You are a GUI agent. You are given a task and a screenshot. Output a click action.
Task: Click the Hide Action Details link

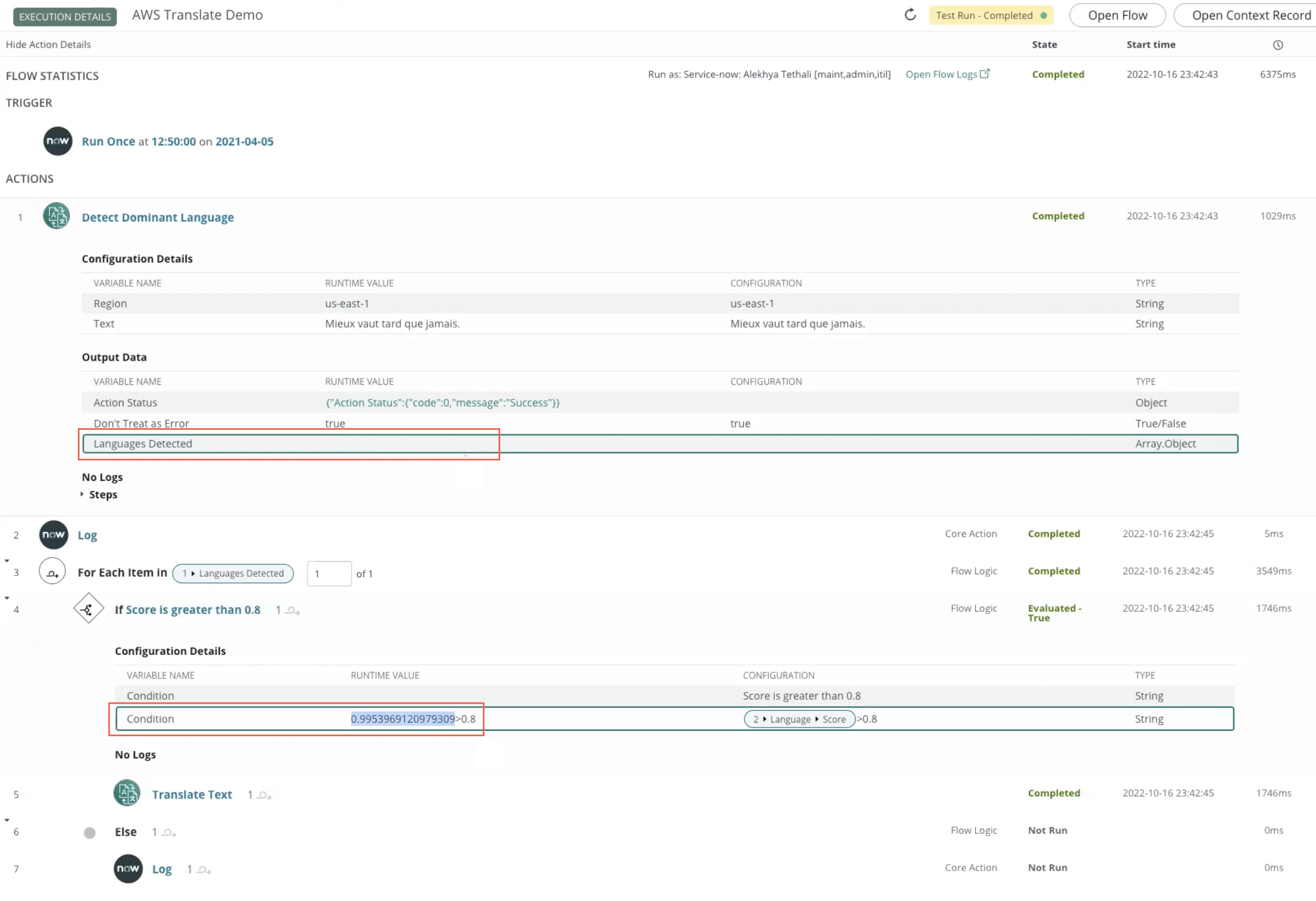pos(48,44)
